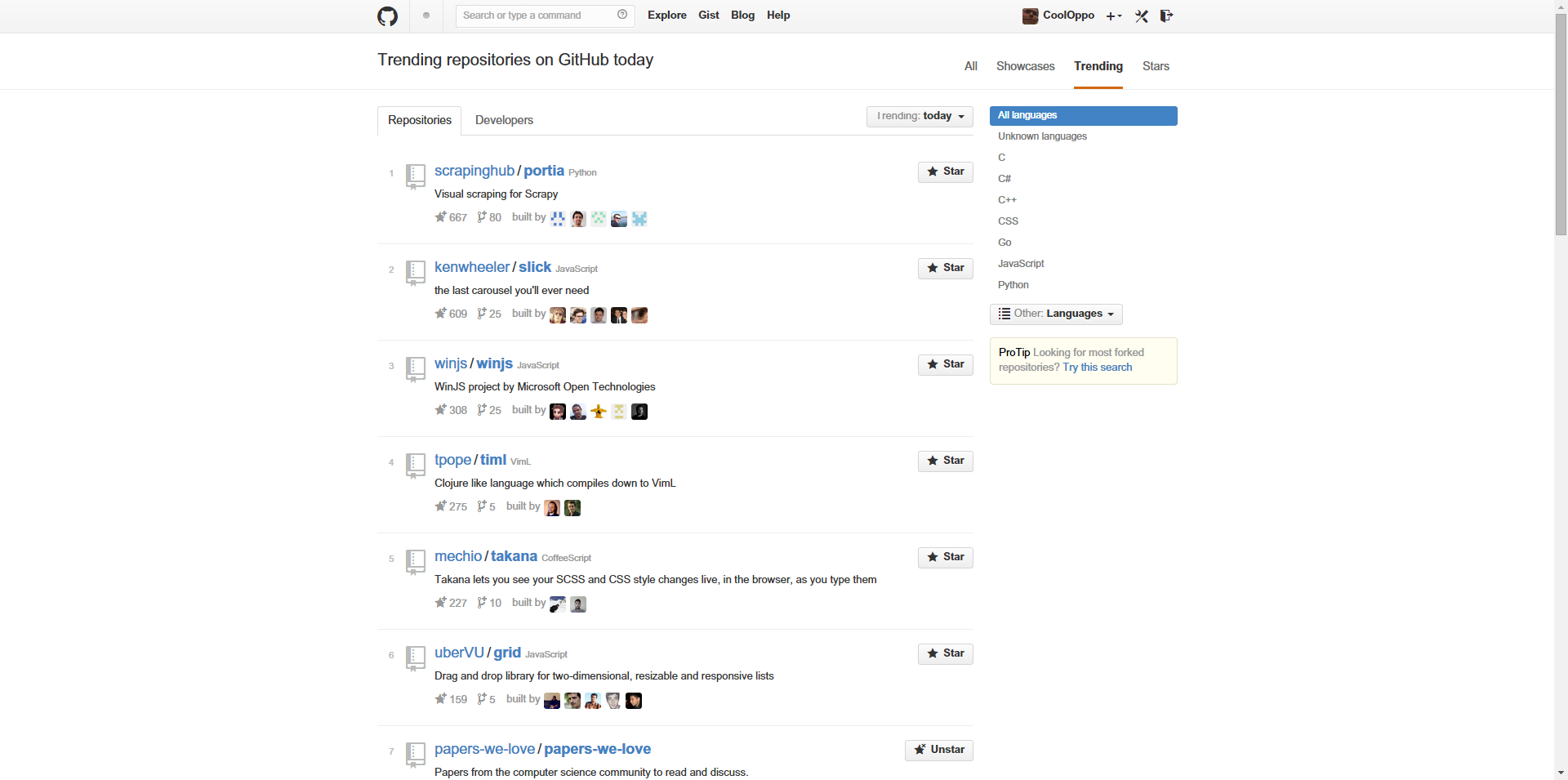This screenshot has width=1568, height=780.
Task: Open Help in the top navigation
Action: tap(778, 16)
